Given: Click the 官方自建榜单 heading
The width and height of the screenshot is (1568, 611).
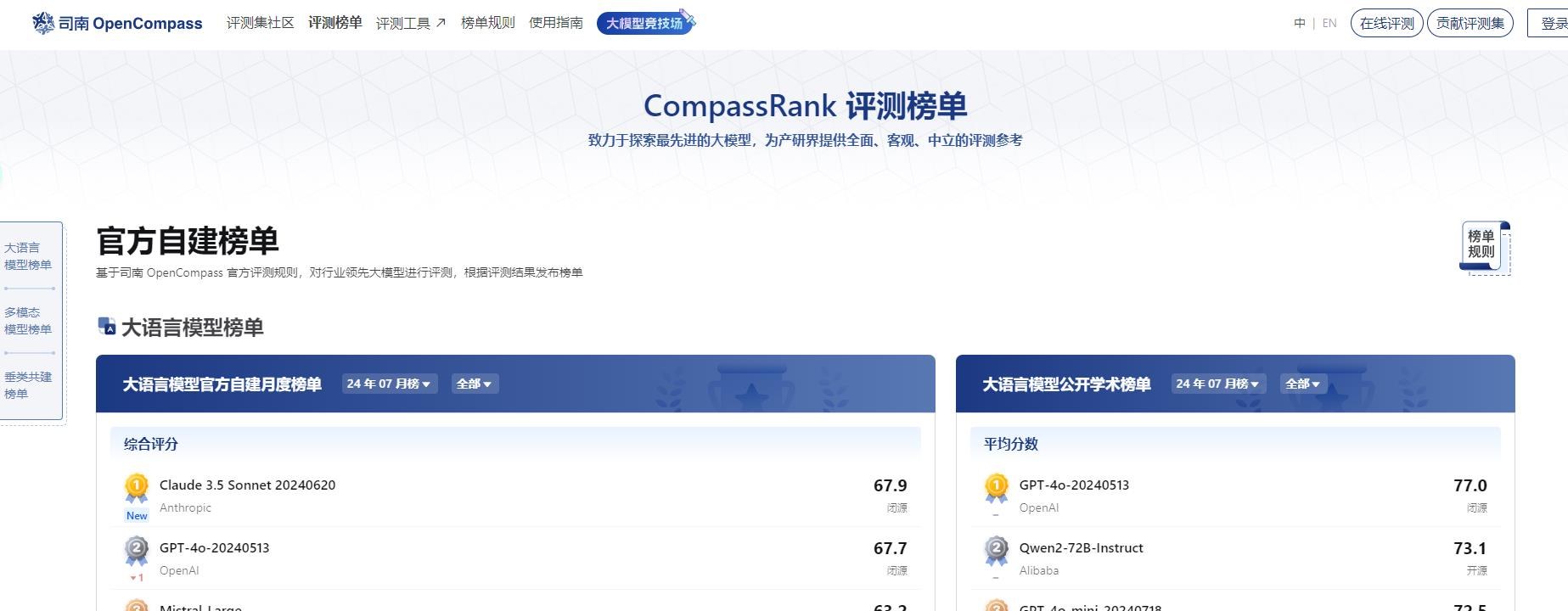Looking at the screenshot, I should point(188,241).
